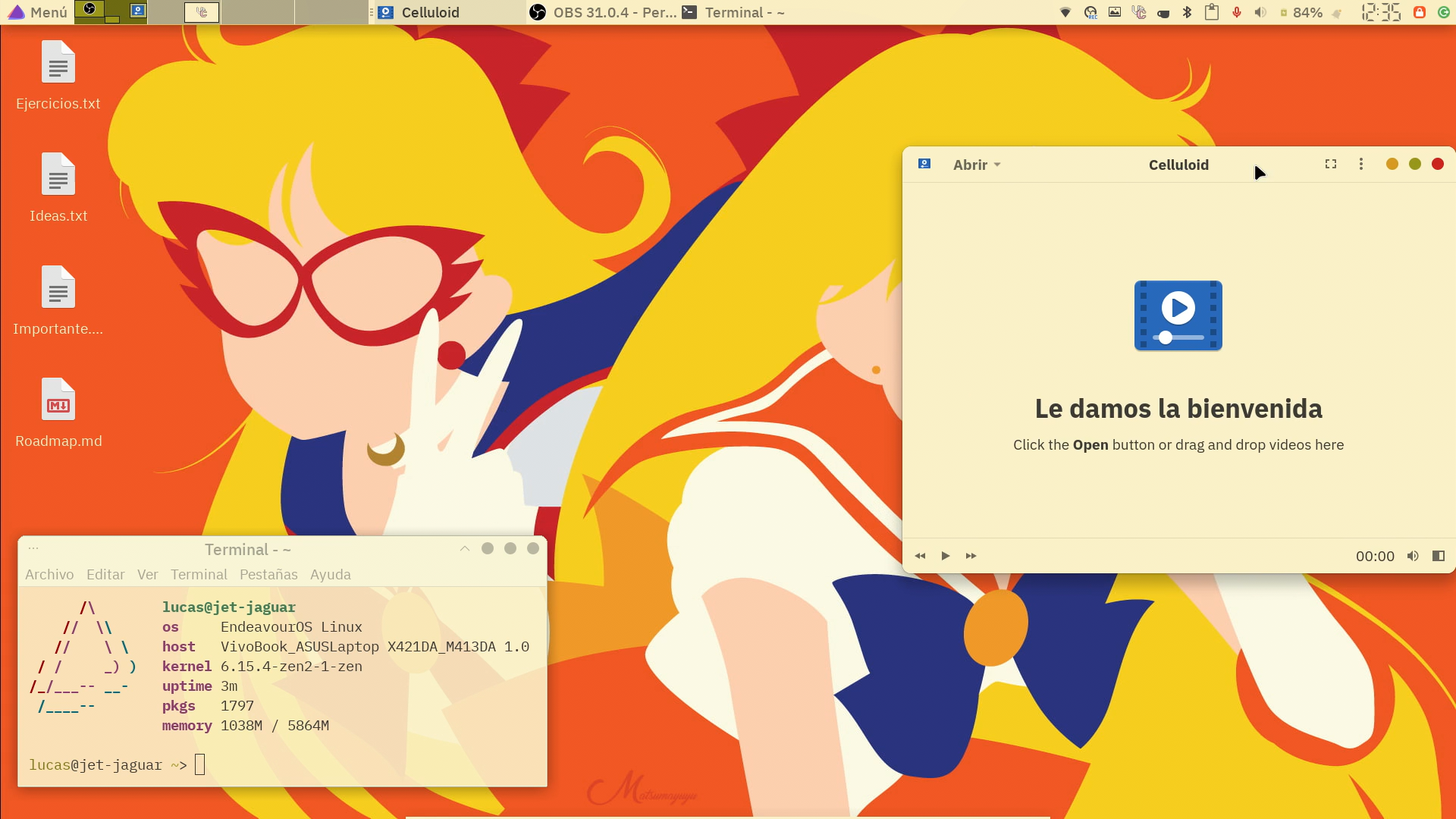Open the Bluetooth tray icon

click(1188, 12)
